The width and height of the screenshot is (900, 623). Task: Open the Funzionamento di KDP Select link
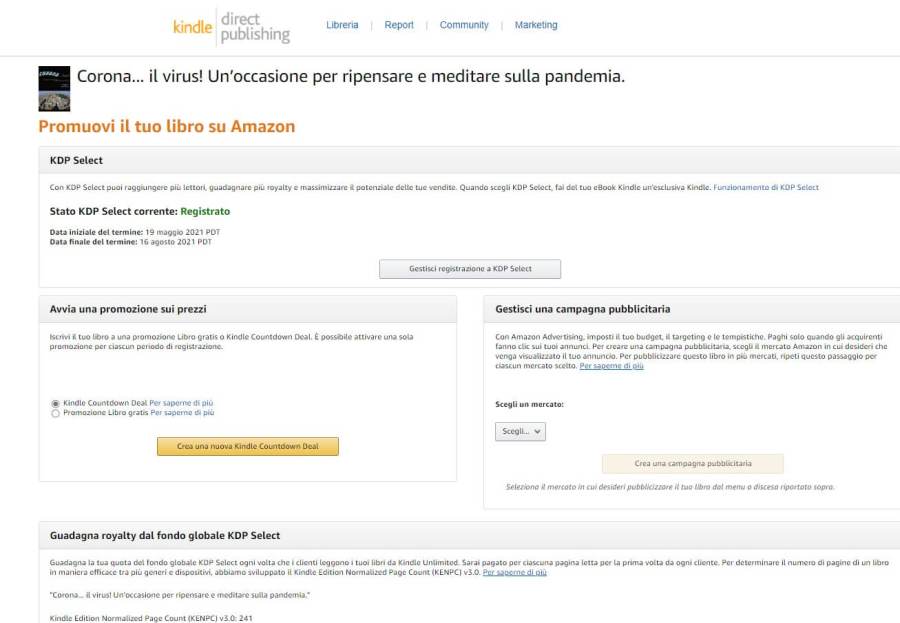click(765, 188)
